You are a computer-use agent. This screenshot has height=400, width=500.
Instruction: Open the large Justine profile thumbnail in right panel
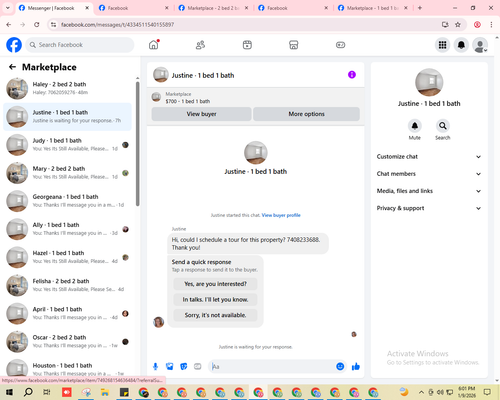[x=429, y=83]
